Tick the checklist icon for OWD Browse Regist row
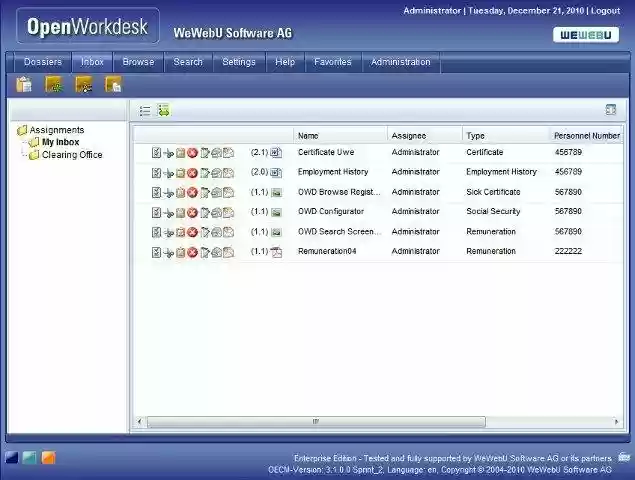The height and width of the screenshot is (480, 635). [156, 192]
